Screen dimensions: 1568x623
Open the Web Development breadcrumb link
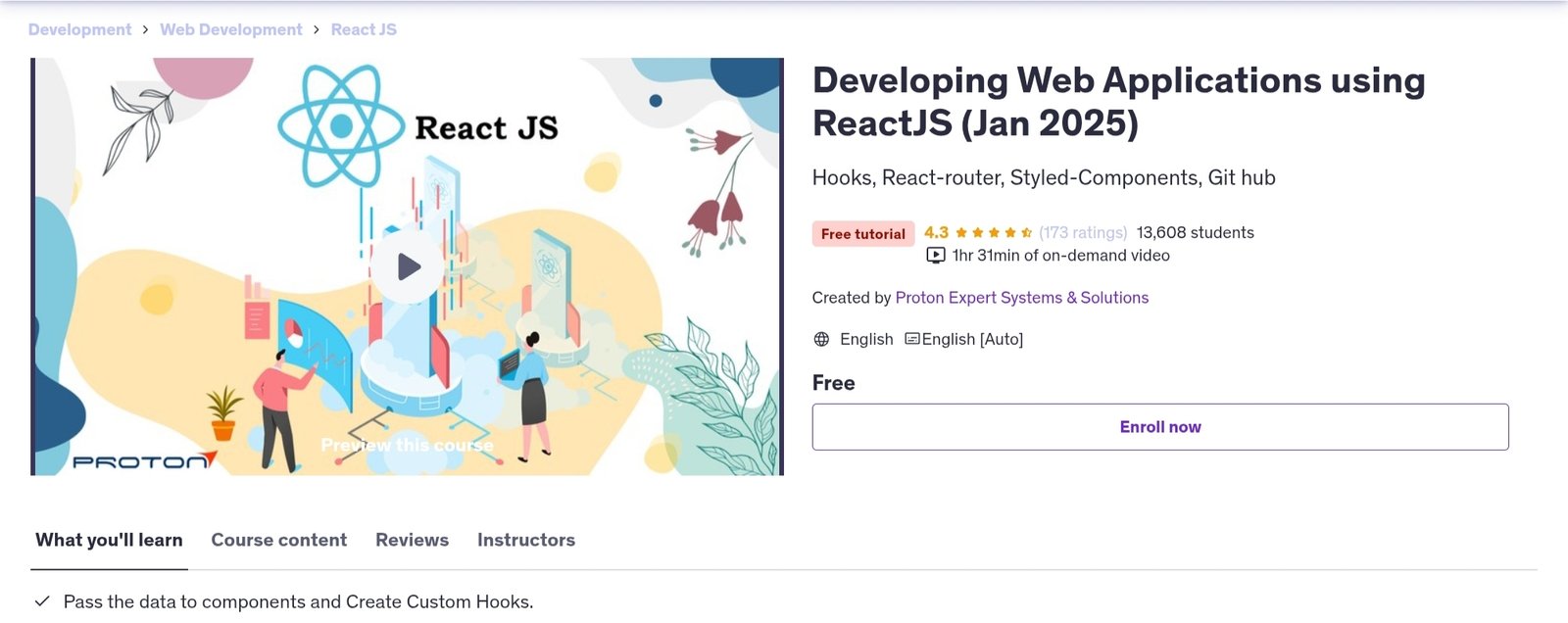click(231, 29)
